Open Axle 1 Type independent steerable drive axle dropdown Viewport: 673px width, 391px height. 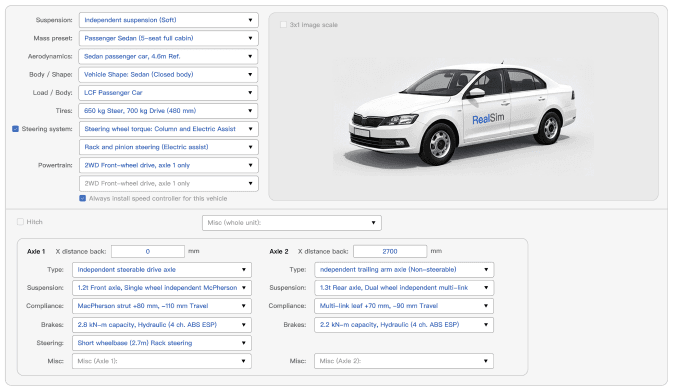[162, 270]
